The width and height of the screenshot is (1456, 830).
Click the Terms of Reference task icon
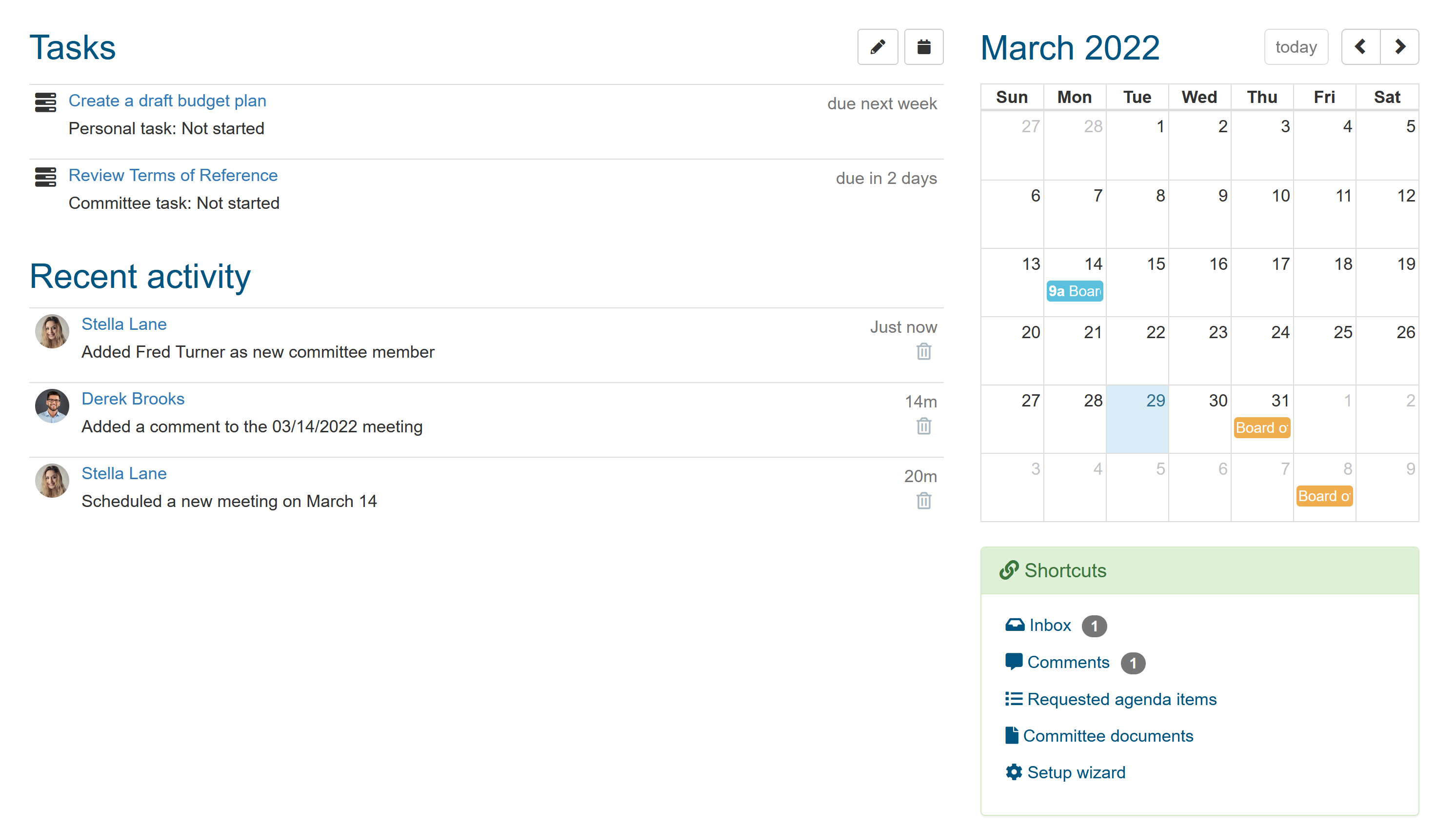click(x=45, y=177)
